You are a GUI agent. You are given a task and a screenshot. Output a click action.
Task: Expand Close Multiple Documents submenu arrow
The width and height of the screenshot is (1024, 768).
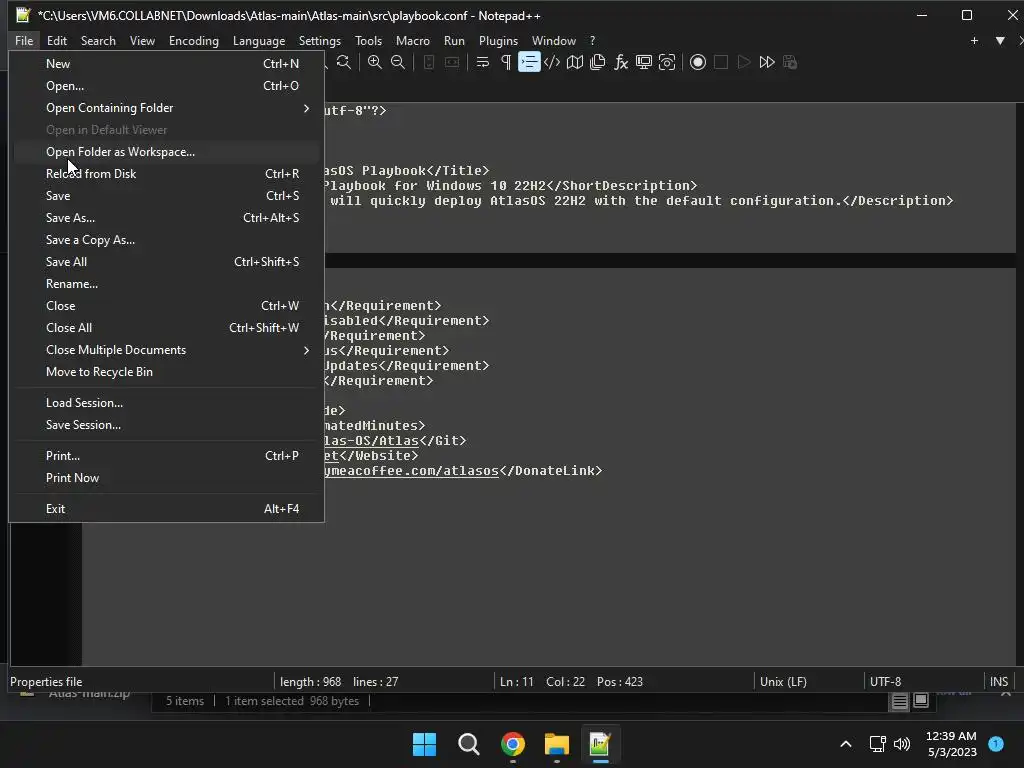pos(306,350)
